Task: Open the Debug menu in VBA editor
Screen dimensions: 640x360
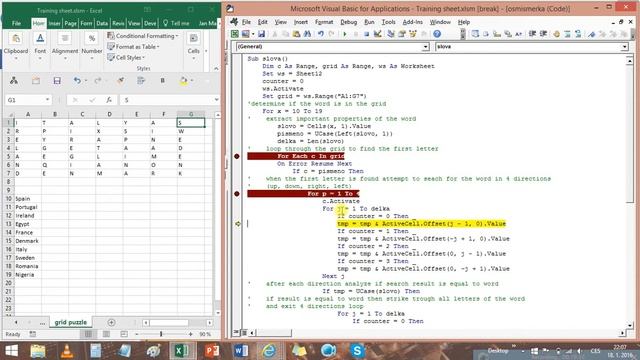Action: click(349, 22)
